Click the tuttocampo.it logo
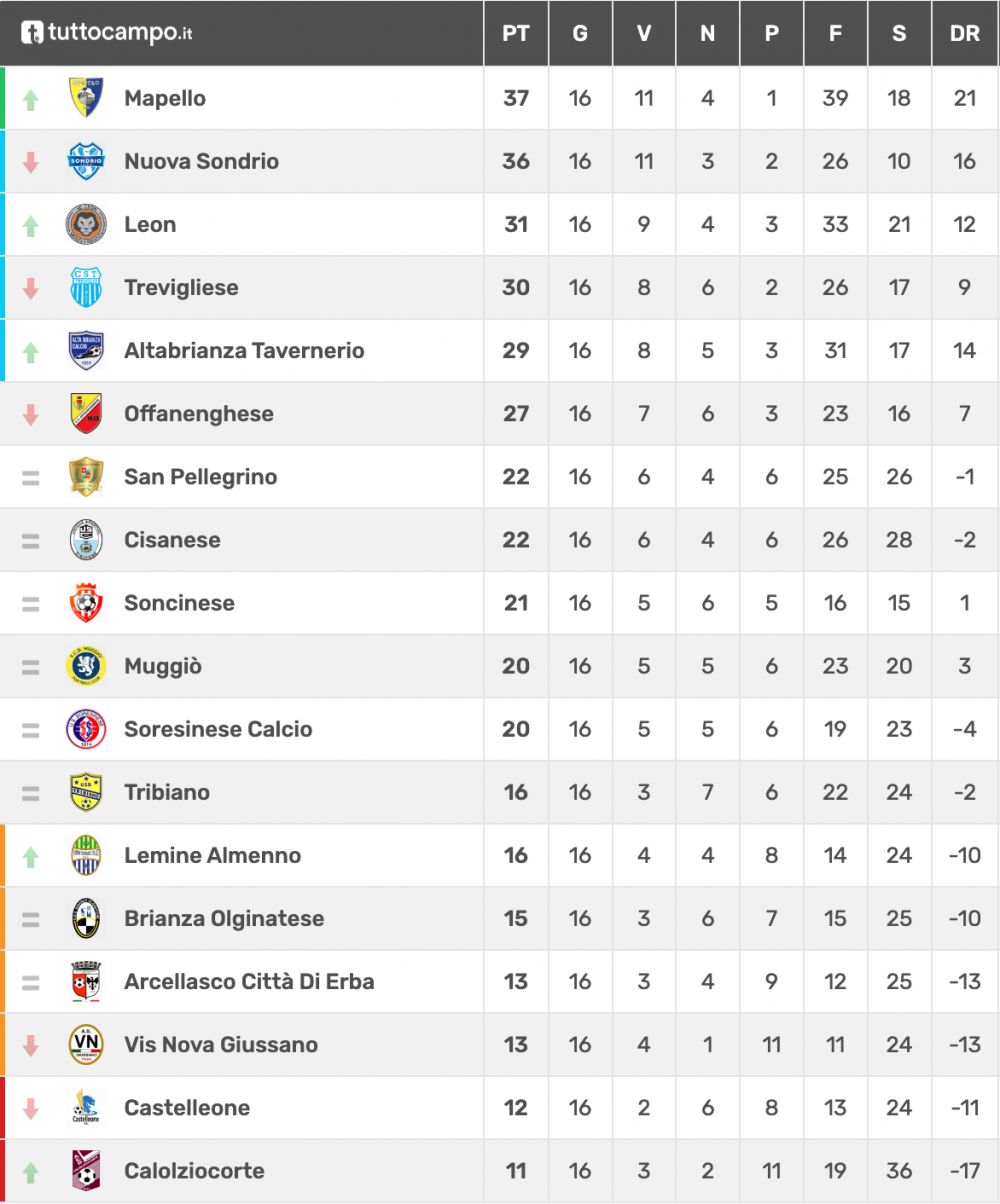 (x=107, y=33)
